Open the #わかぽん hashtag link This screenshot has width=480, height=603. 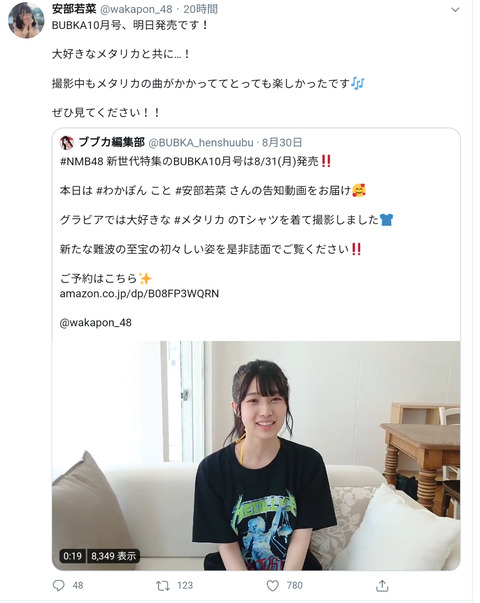coord(122,190)
